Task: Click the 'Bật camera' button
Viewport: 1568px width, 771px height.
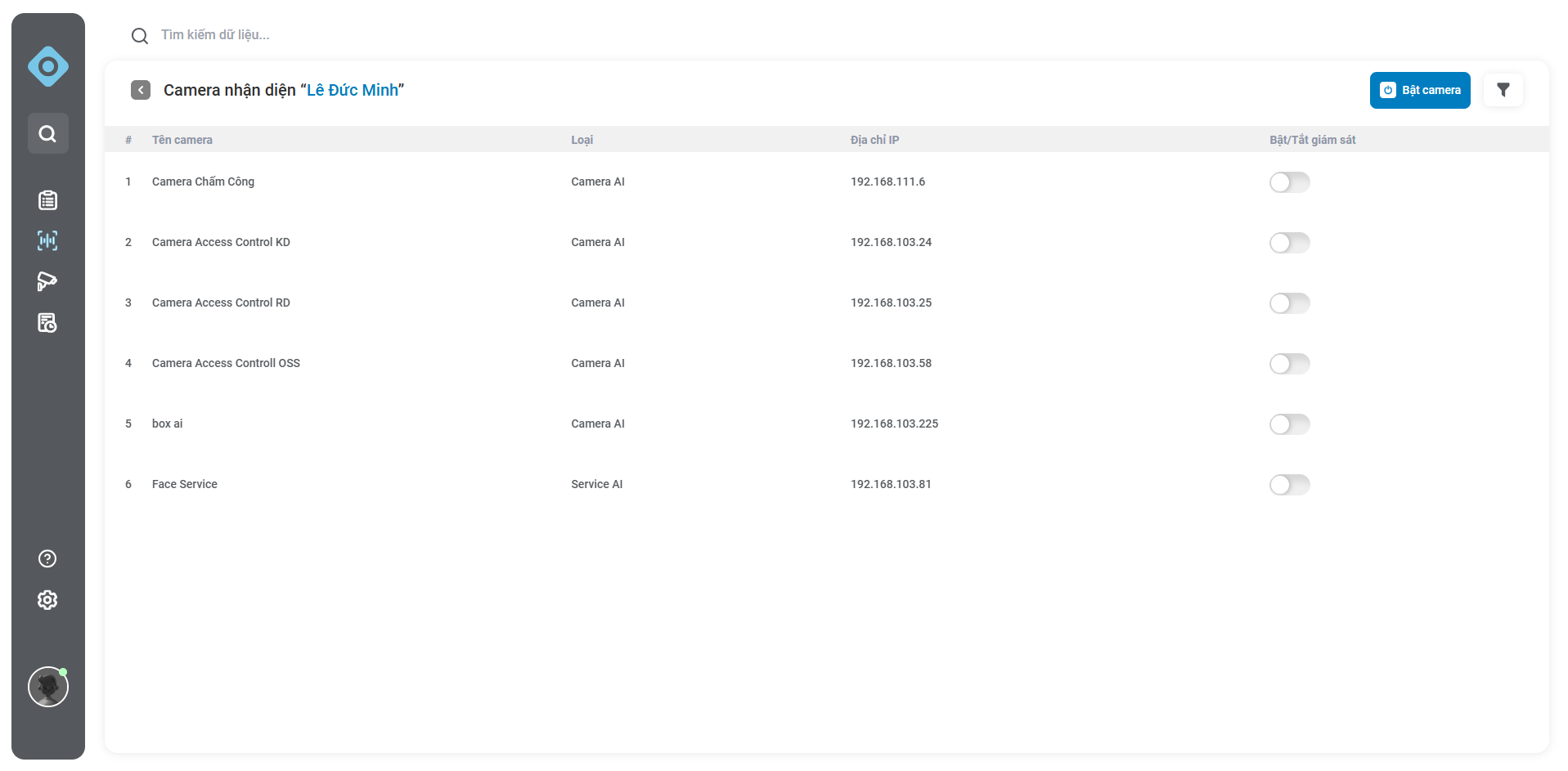Action: pos(1420,90)
